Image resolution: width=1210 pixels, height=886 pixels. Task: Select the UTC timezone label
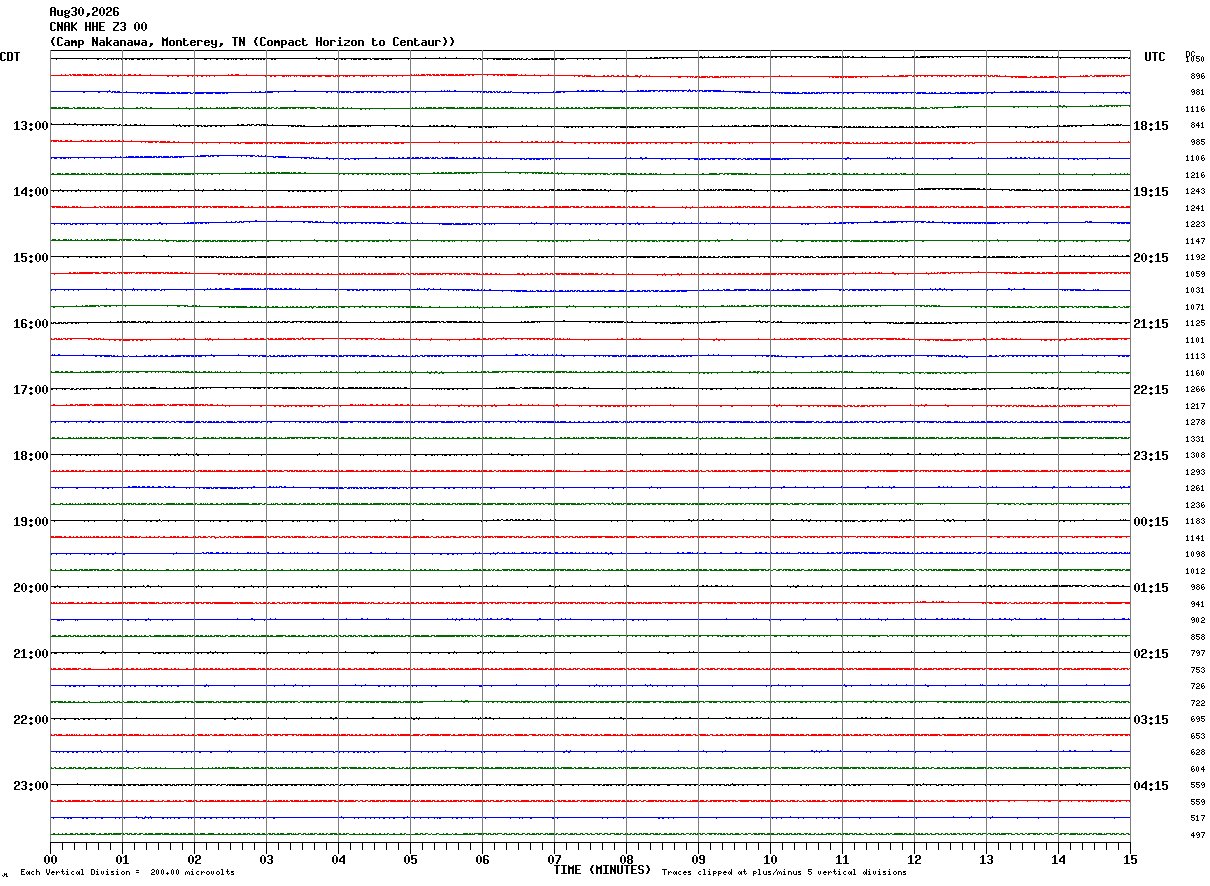(1155, 57)
